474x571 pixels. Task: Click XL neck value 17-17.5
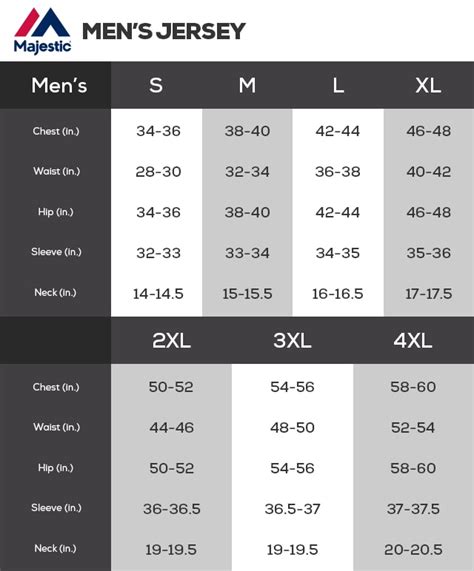click(429, 294)
